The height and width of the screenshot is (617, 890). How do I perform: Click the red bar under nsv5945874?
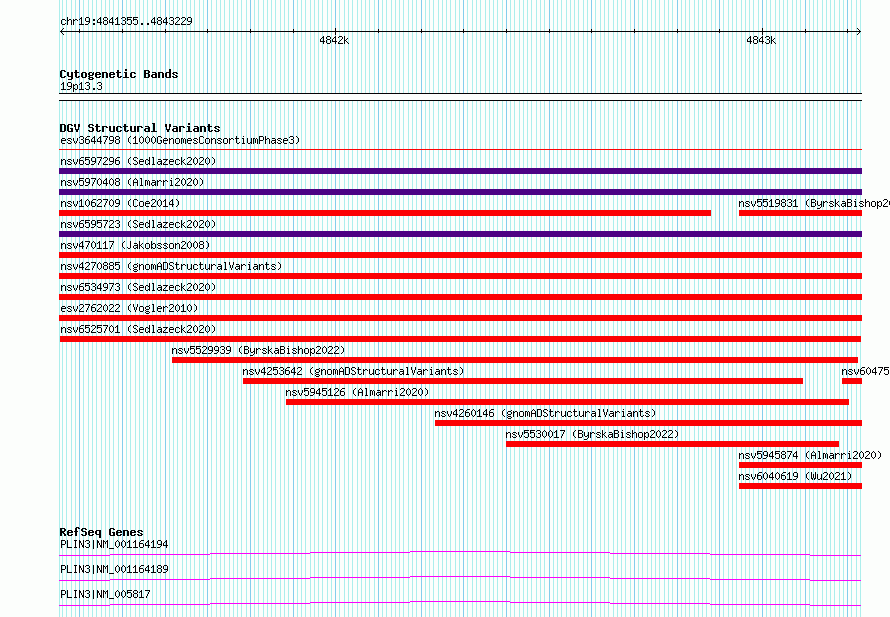click(x=800, y=465)
